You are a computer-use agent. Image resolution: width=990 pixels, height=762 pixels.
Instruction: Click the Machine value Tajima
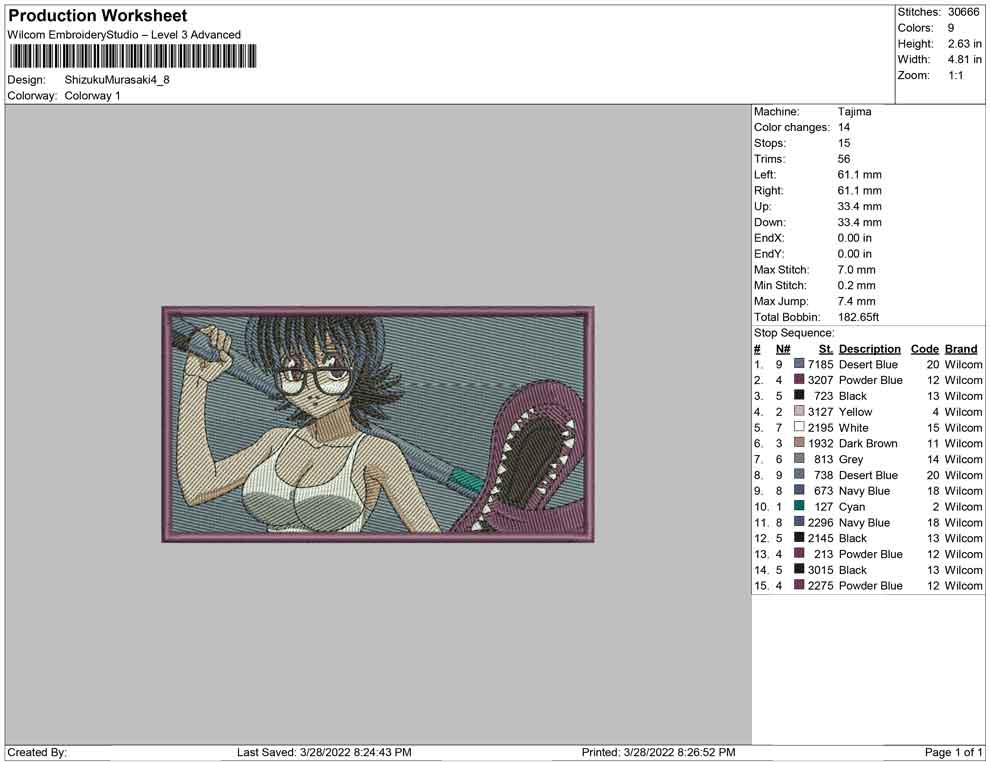pyautogui.click(x=854, y=112)
